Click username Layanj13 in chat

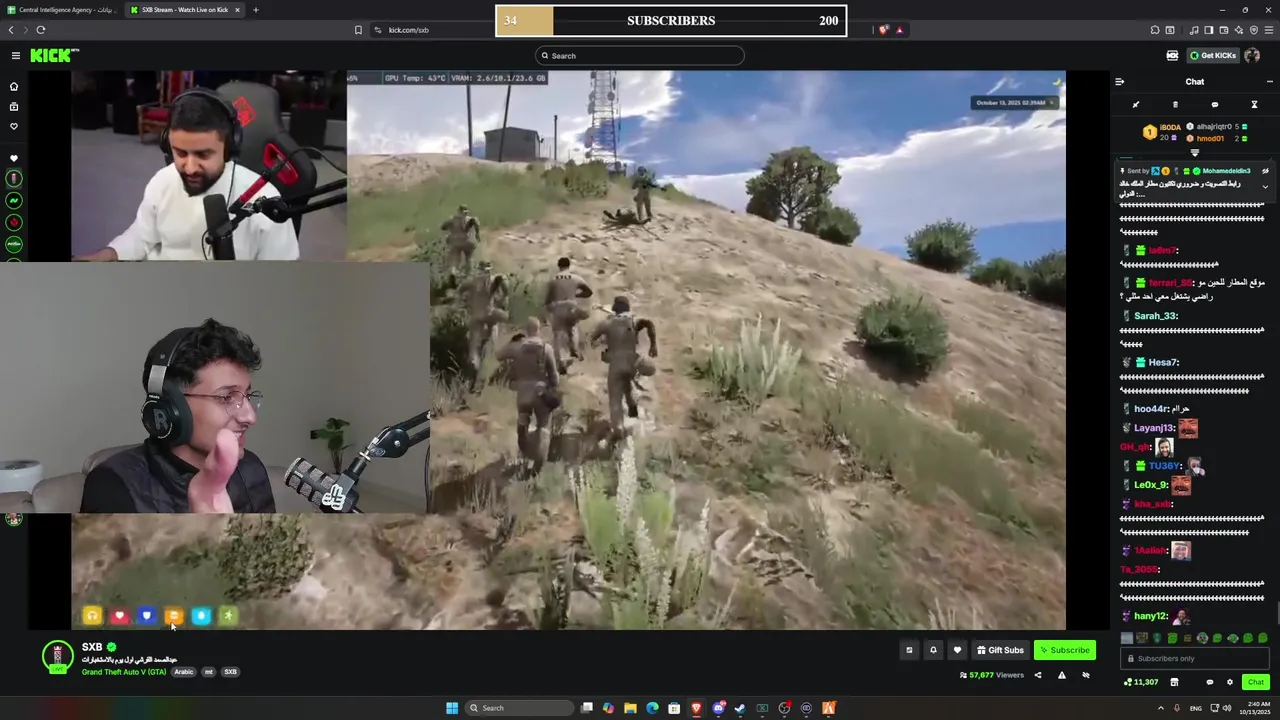[x=1154, y=428]
